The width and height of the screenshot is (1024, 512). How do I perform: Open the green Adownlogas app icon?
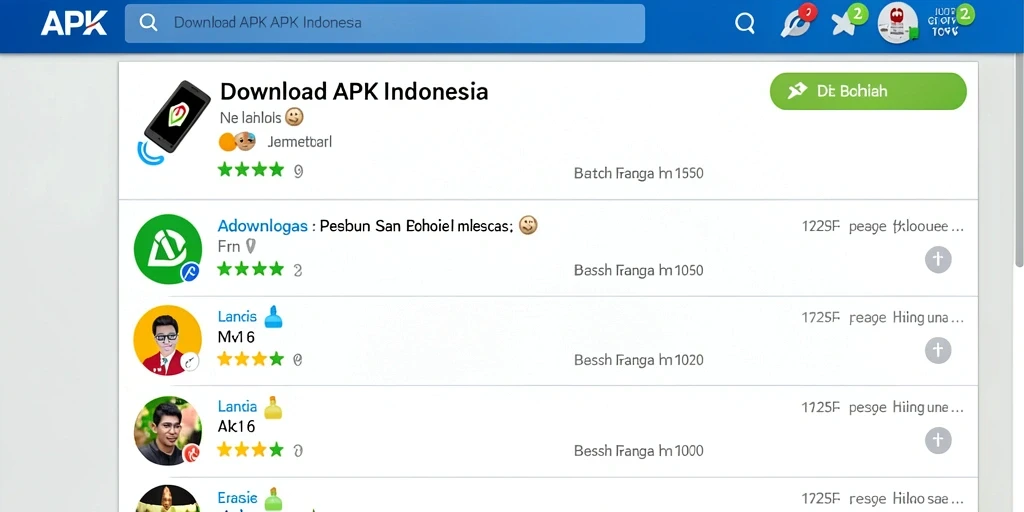pos(168,248)
